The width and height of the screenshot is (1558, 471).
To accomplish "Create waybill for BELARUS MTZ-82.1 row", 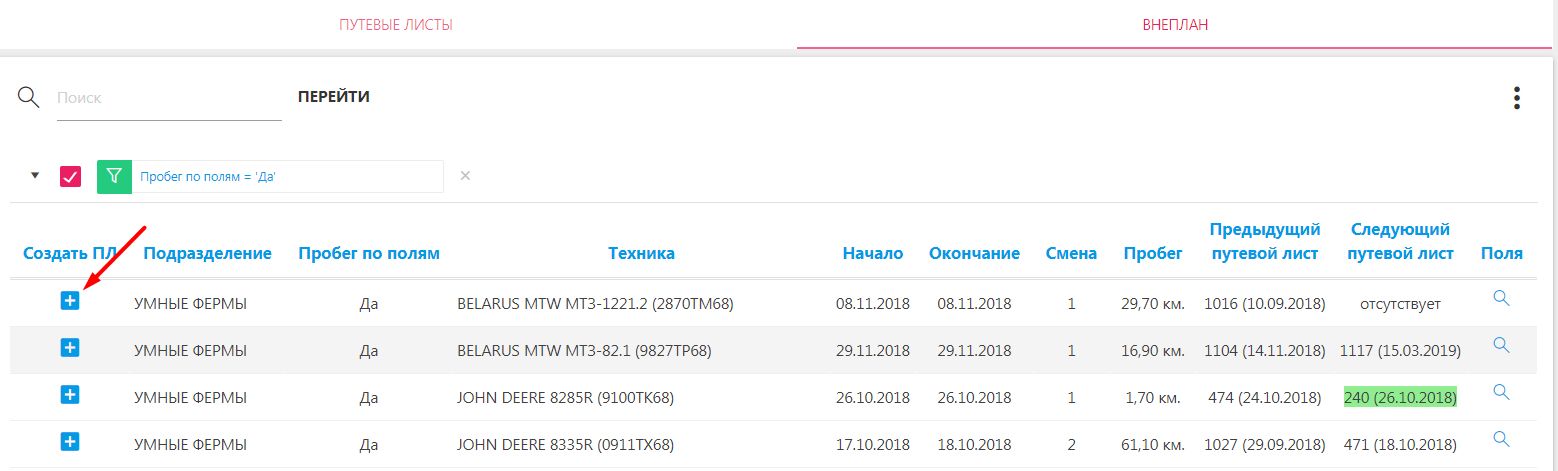I will pyautogui.click(x=69, y=347).
